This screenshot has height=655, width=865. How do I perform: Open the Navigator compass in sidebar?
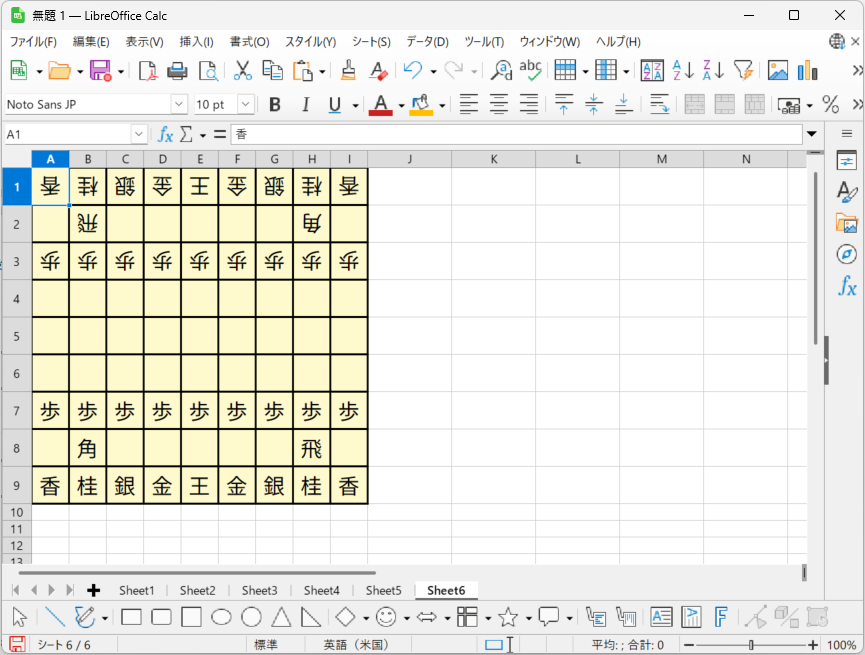tap(846, 254)
